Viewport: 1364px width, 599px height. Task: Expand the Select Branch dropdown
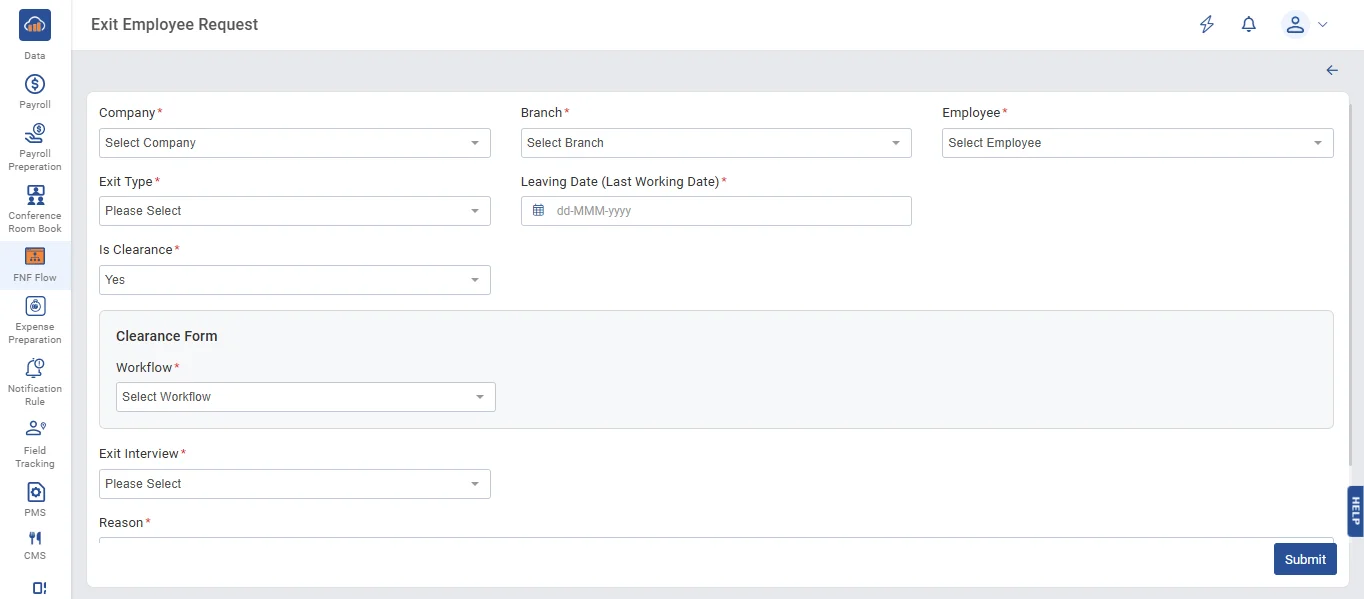point(715,143)
